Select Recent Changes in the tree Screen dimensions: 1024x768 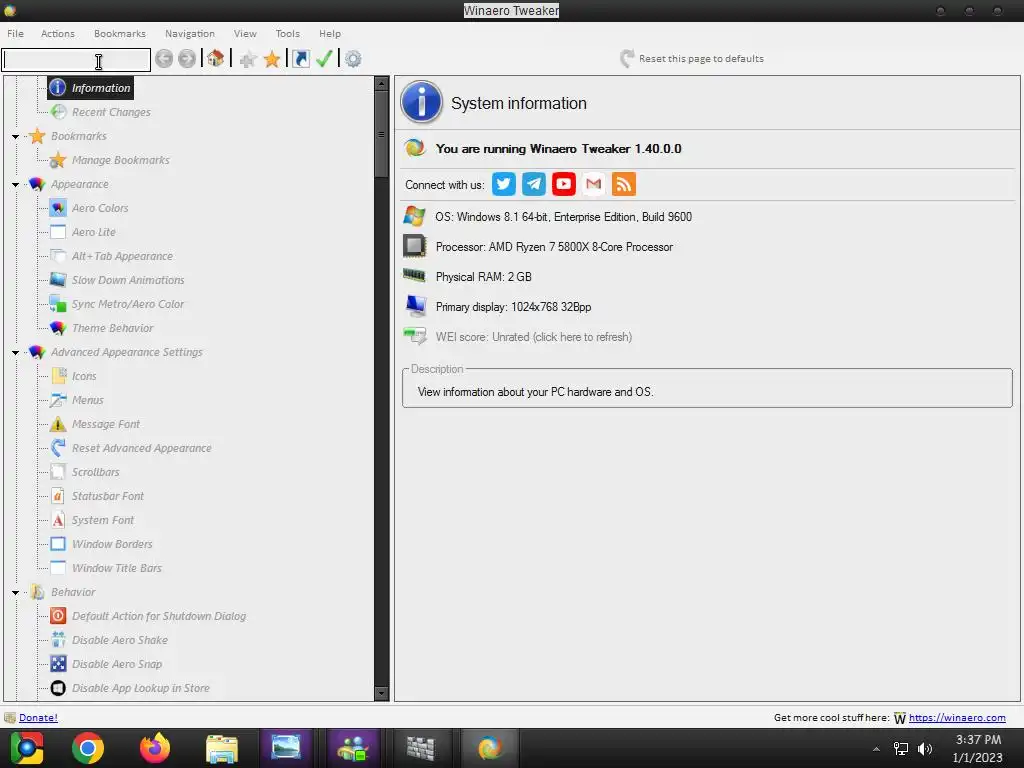click(x=111, y=112)
